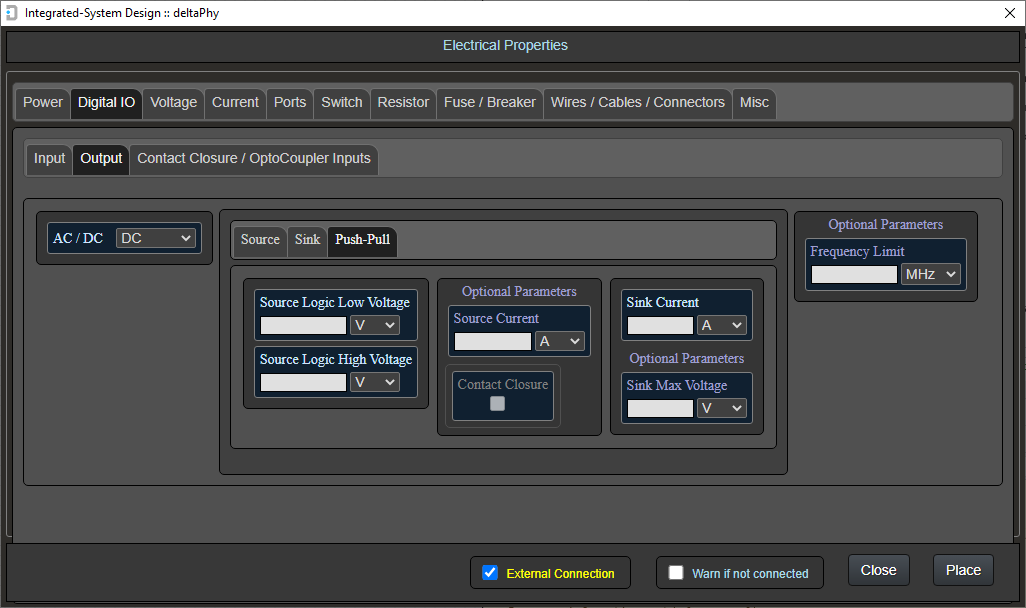Open Source Logic Low Voltage unit dropdown

[374, 325]
